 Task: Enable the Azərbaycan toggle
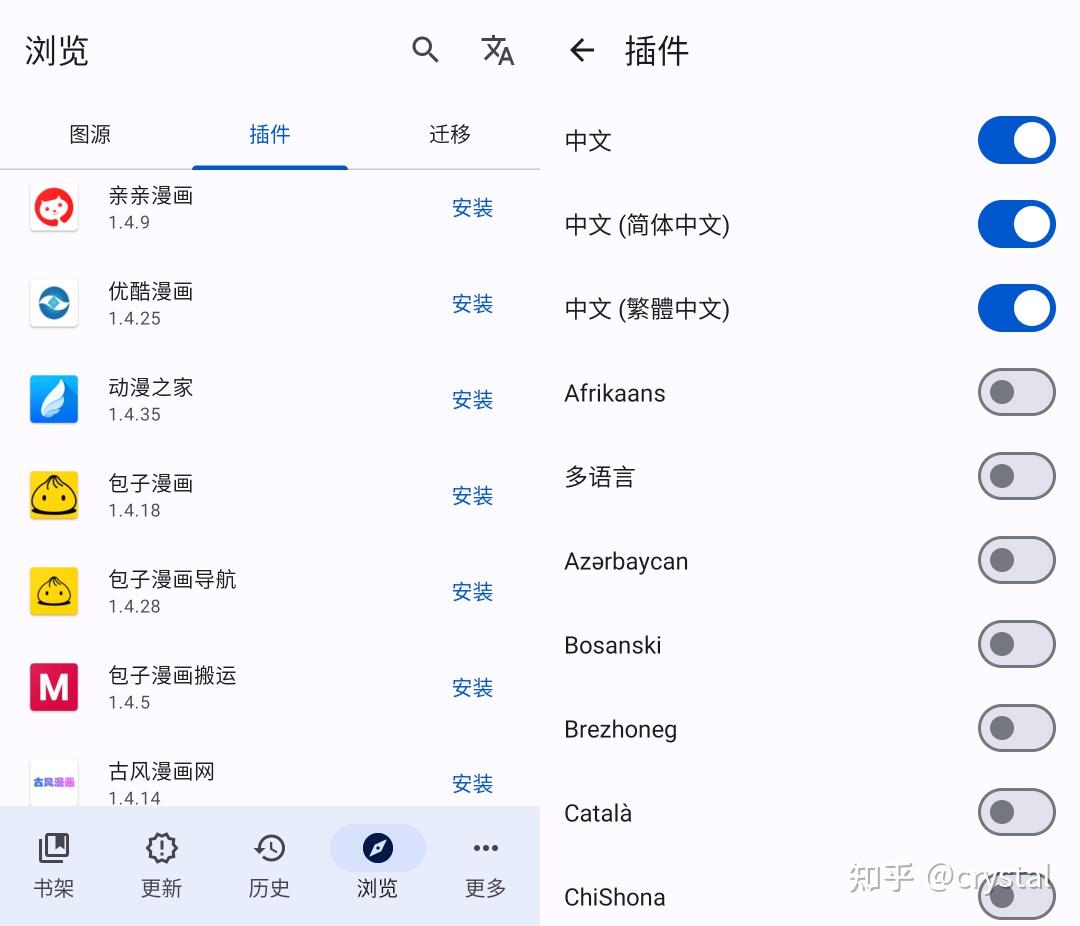[x=1017, y=560]
